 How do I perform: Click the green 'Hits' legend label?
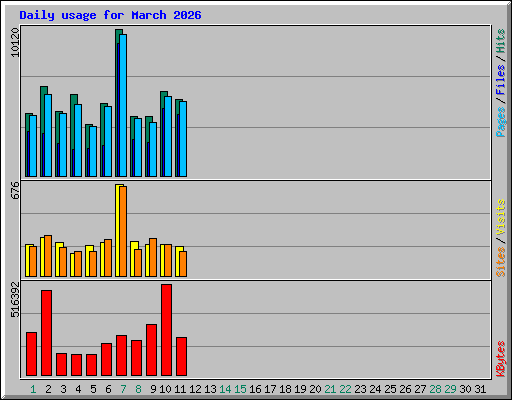pyautogui.click(x=501, y=41)
